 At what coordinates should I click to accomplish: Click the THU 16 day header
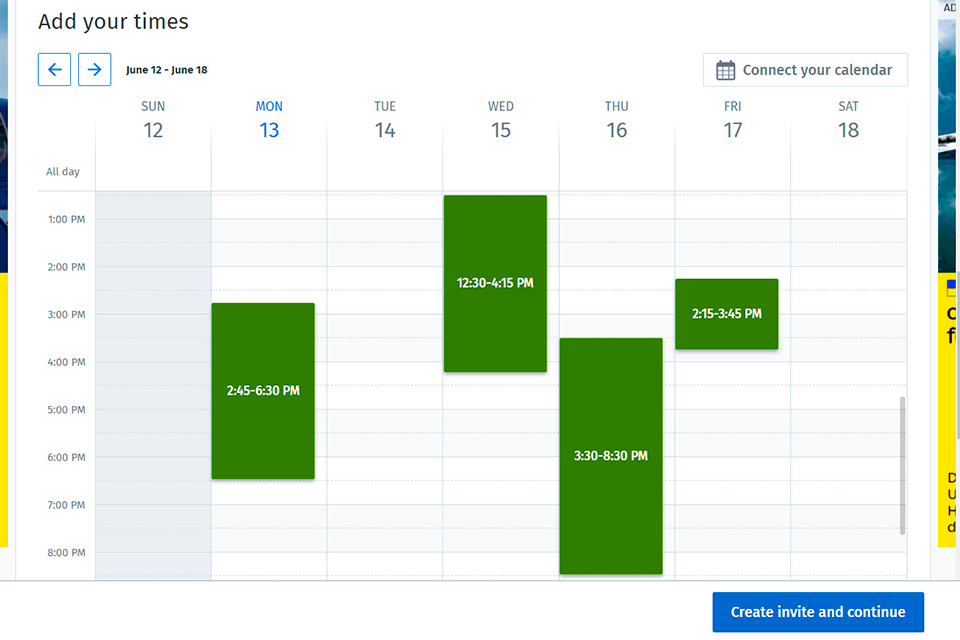tap(617, 120)
